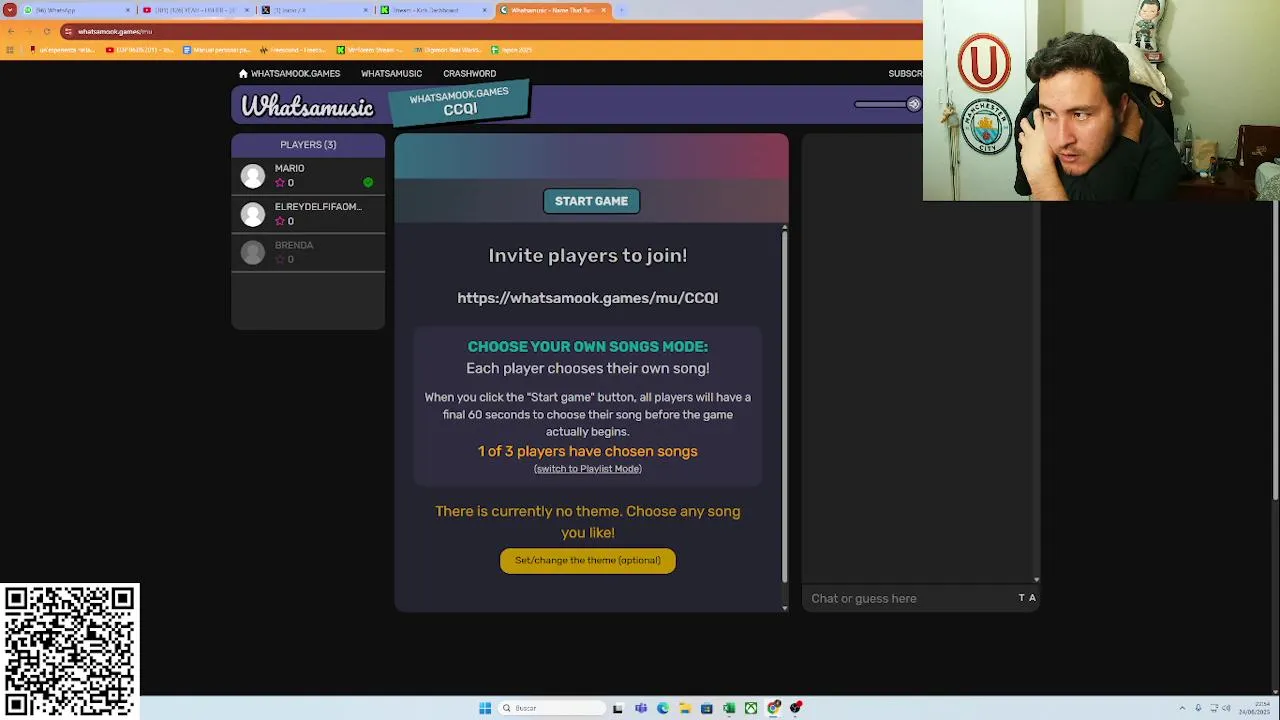Click the pink star beside ELREYDELFIFAOM's score
This screenshot has width=1280, height=720.
pyautogui.click(x=280, y=221)
